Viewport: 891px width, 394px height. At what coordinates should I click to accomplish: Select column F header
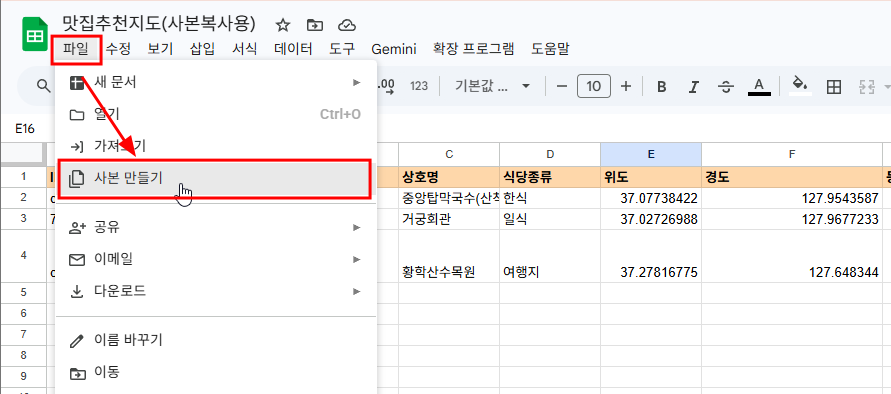792,154
